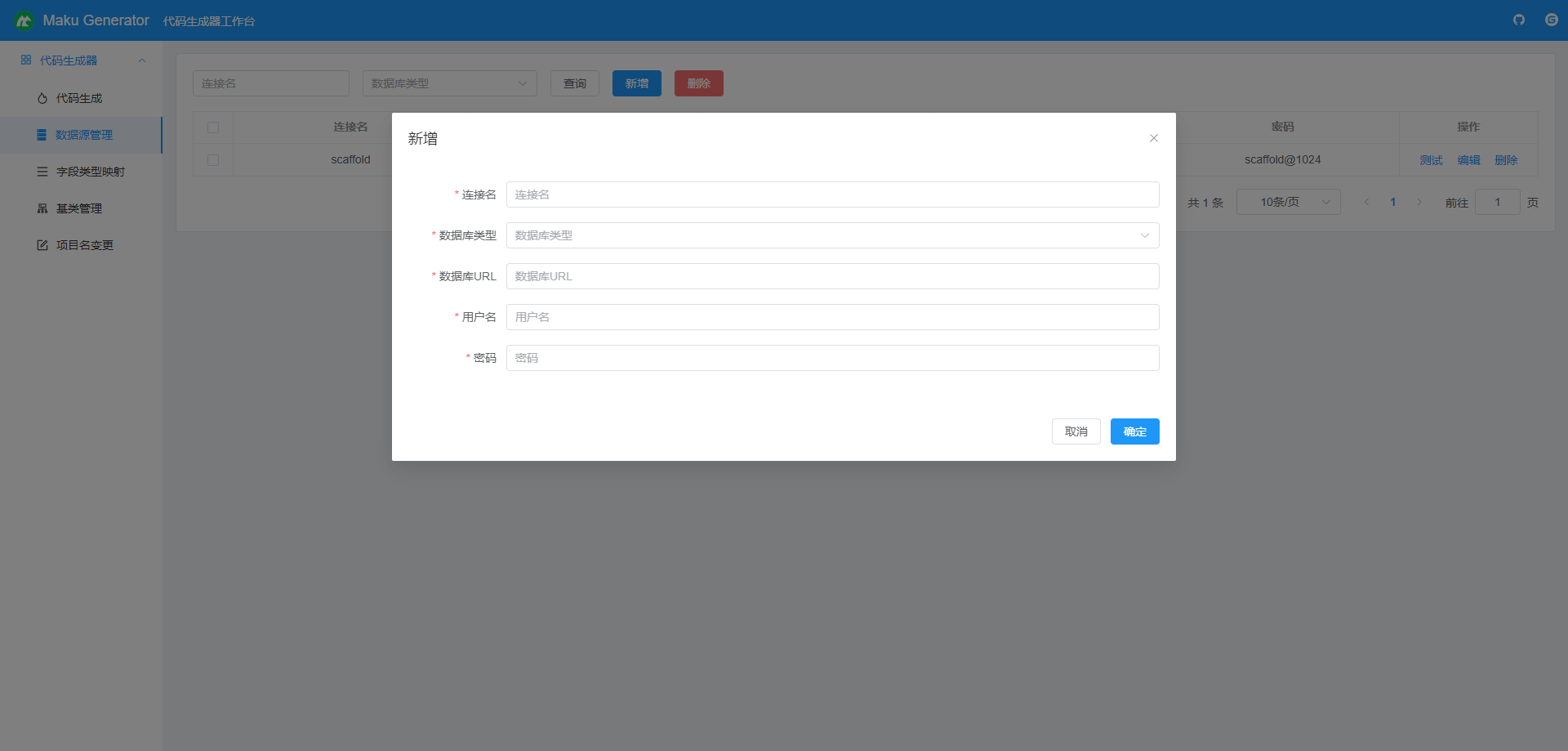This screenshot has width=1568, height=751.
Task: Focus the 用户名 input field
Action: pos(832,317)
